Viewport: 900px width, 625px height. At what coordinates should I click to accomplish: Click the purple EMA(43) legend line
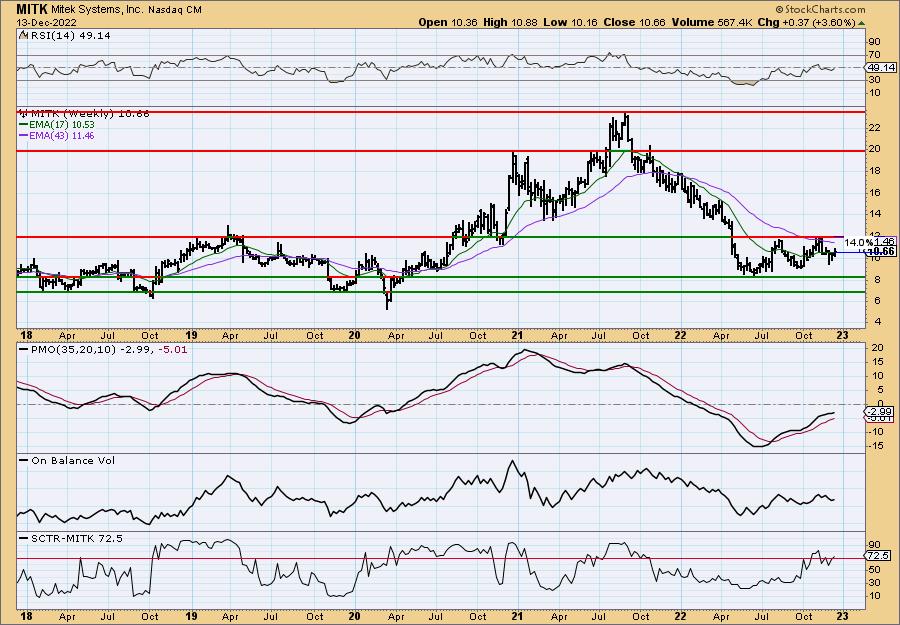coord(23,136)
